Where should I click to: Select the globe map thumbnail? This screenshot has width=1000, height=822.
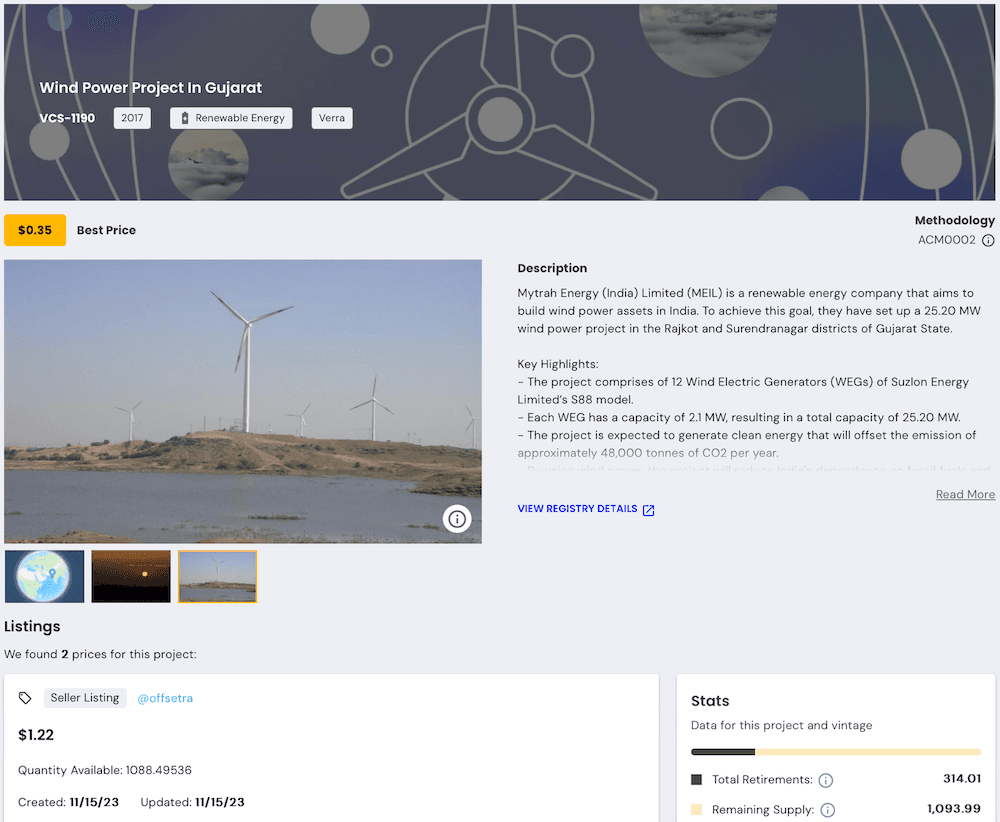(x=44, y=576)
